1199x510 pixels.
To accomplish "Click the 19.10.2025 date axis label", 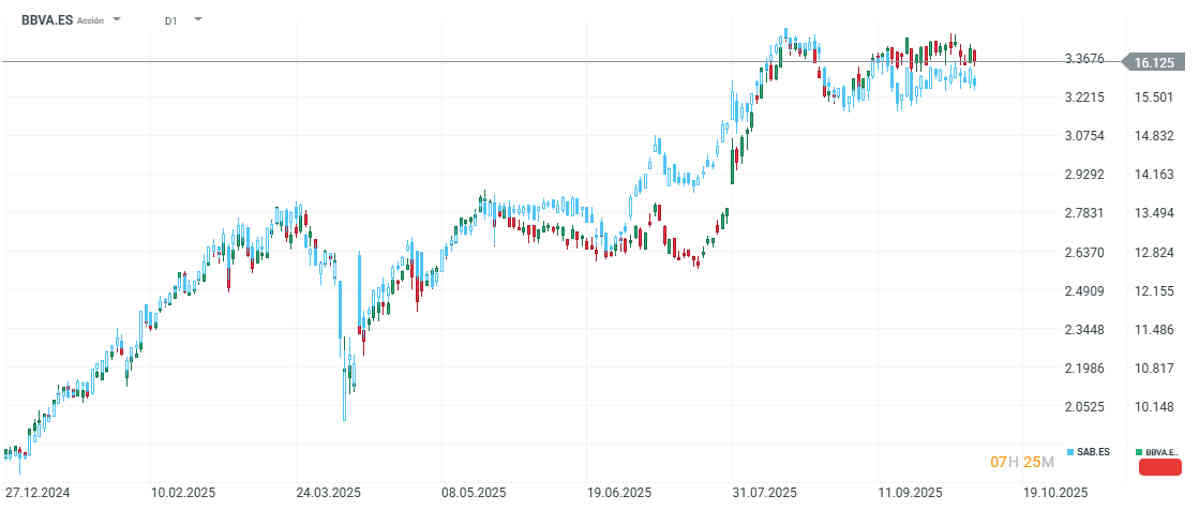I will point(1054,493).
